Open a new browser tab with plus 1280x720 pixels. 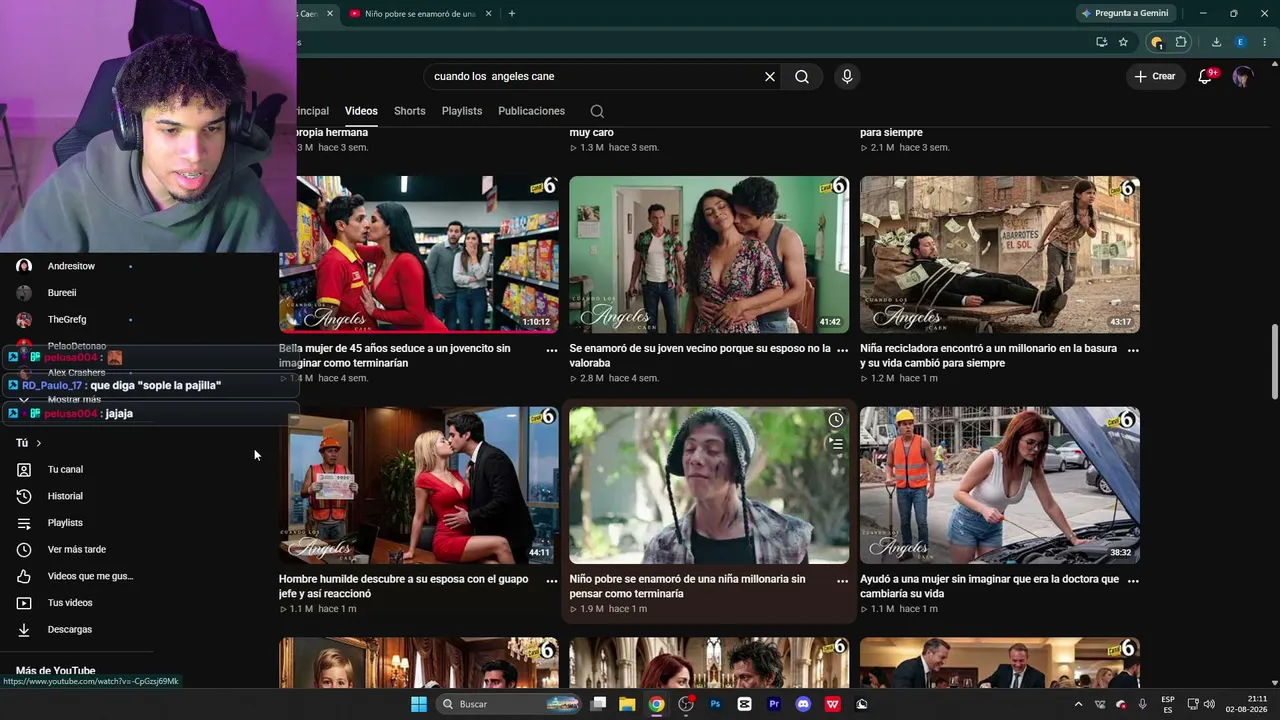point(512,14)
